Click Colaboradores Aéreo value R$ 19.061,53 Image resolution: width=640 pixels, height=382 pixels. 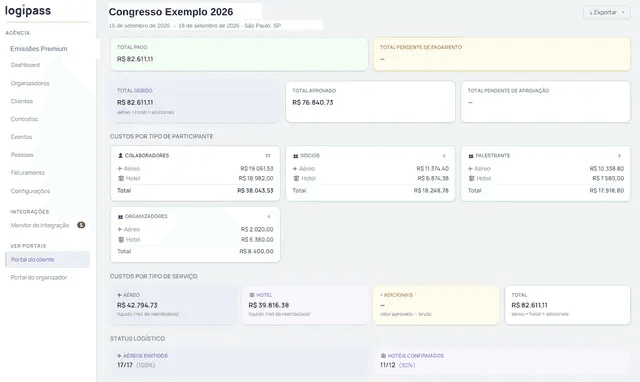pos(257,169)
